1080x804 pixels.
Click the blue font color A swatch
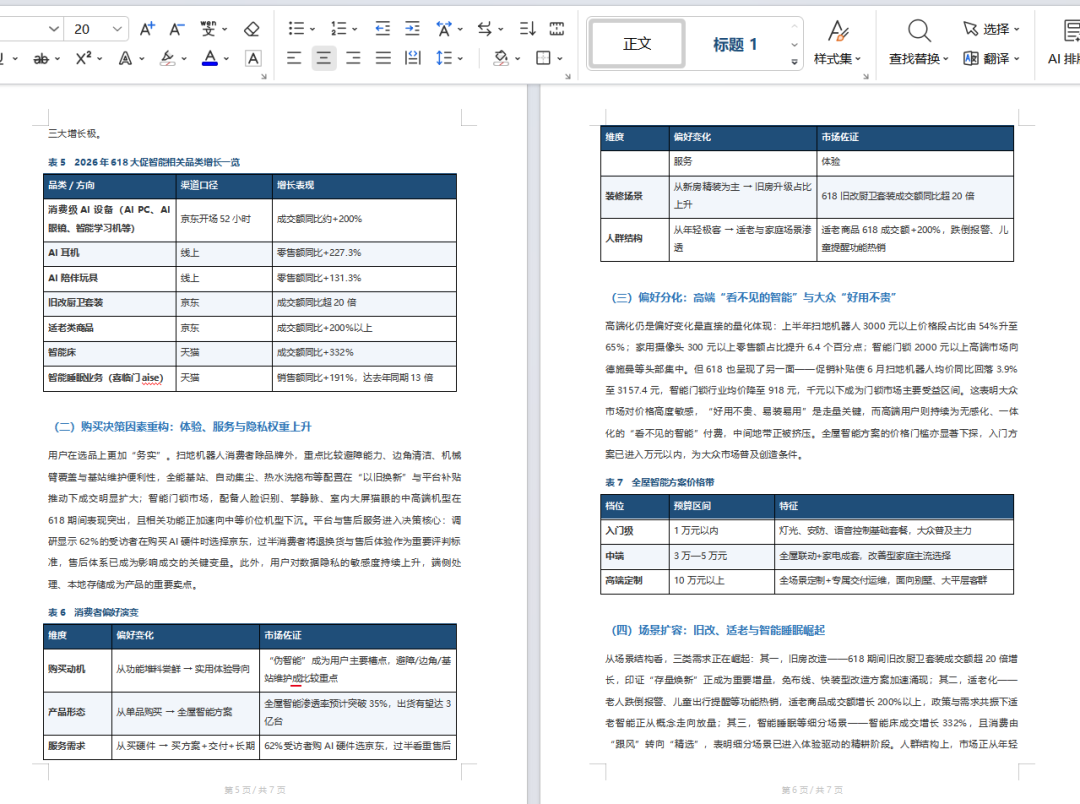210,59
